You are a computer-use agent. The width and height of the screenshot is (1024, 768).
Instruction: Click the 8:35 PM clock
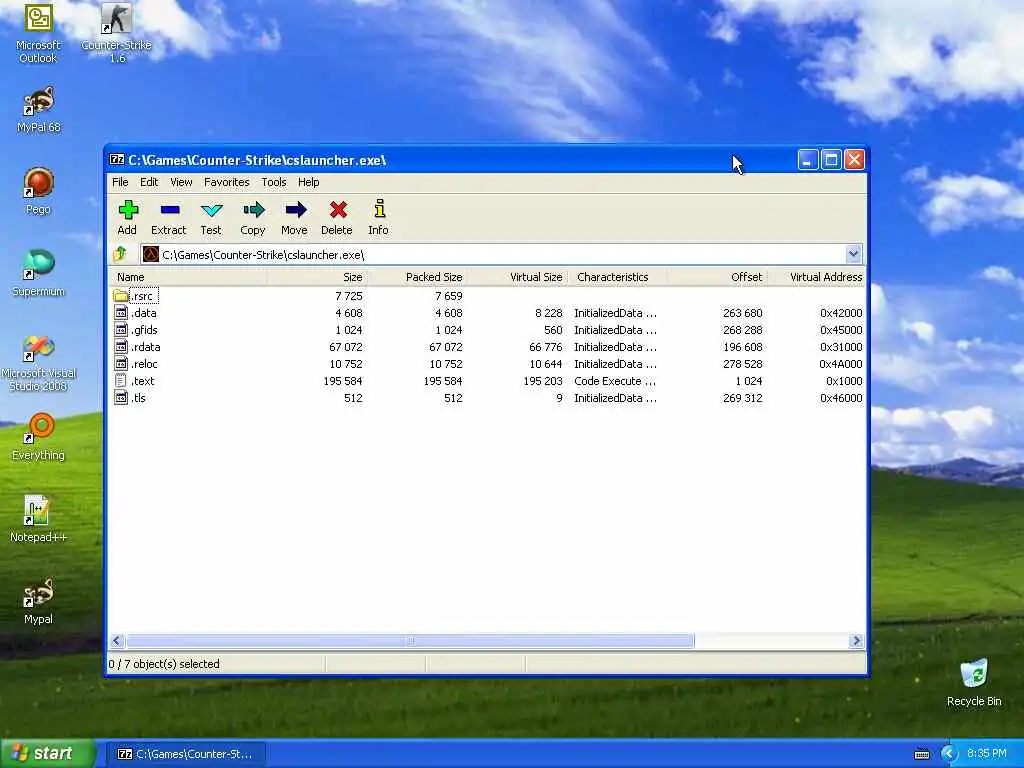tap(986, 753)
